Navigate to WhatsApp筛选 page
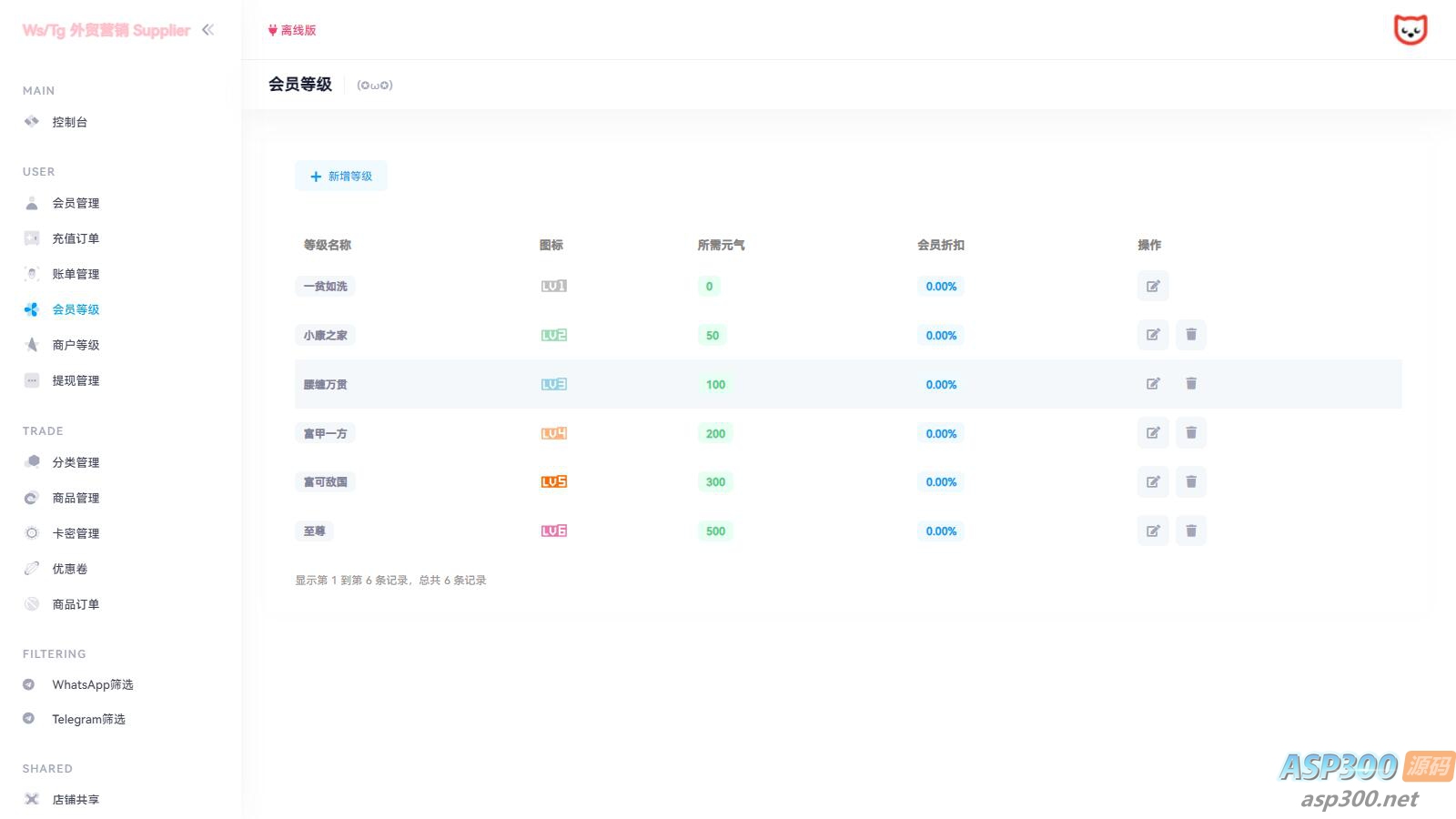The height and width of the screenshot is (819, 1456). click(x=92, y=684)
